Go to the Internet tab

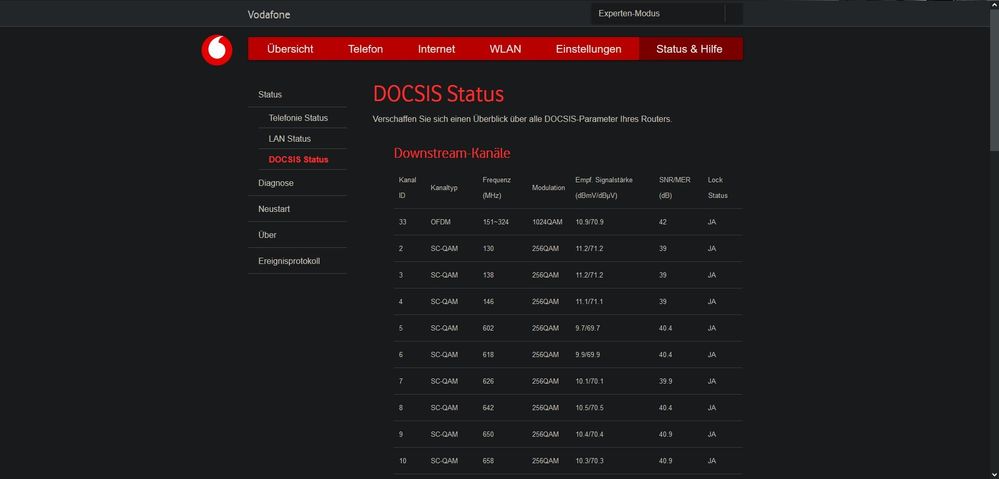436,49
